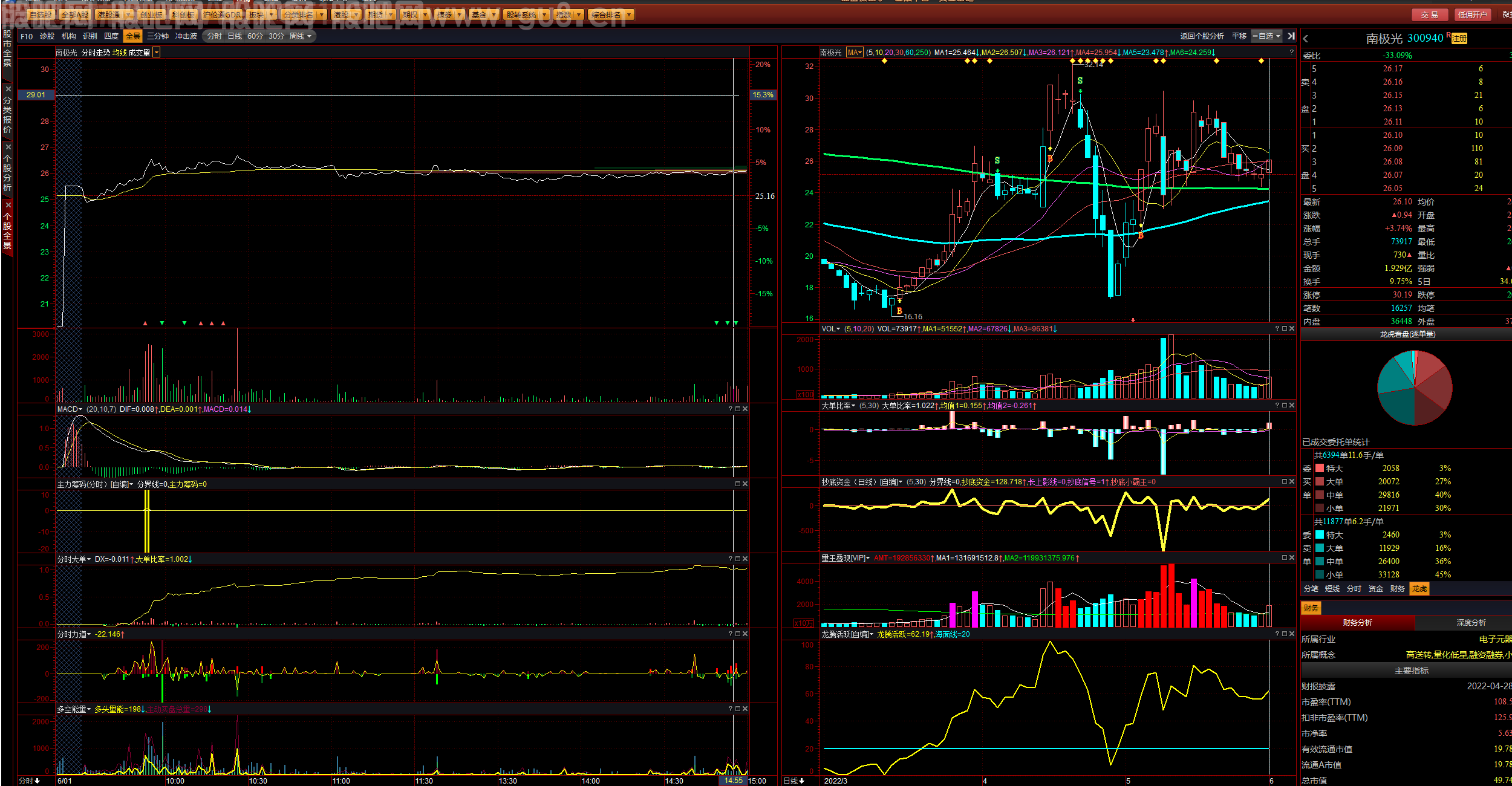The image size is (1512, 786).
Task: Open help for the MACD indicator panel
Action: 731,409
